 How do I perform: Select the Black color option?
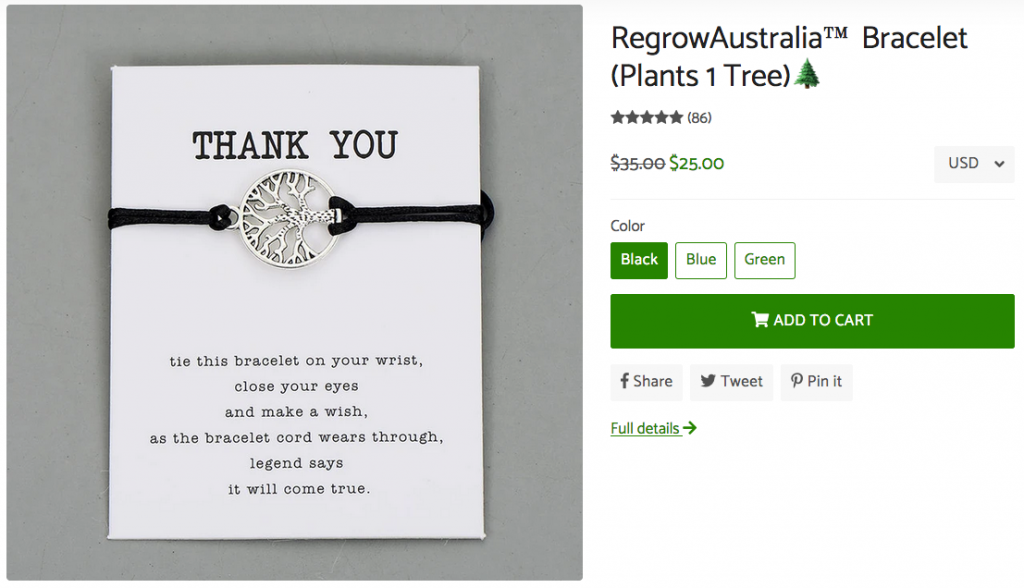coord(639,260)
